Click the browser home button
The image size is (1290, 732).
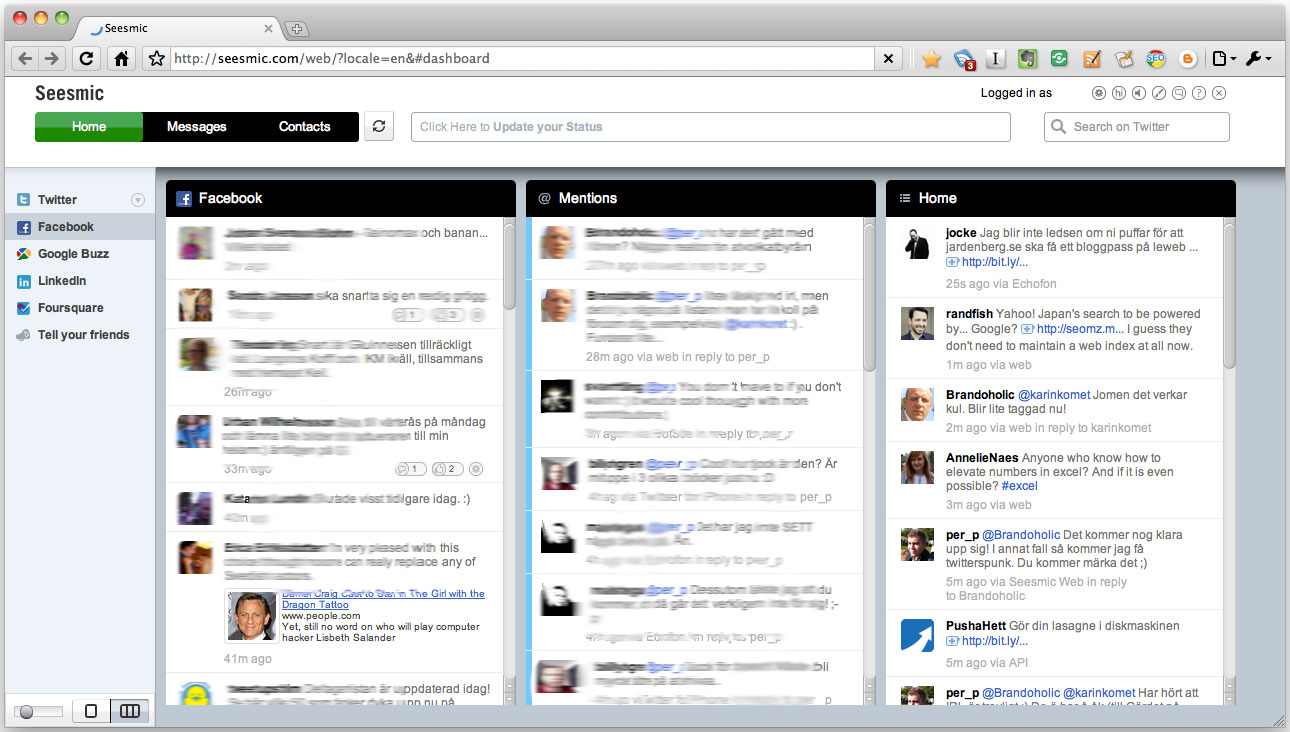click(x=121, y=58)
